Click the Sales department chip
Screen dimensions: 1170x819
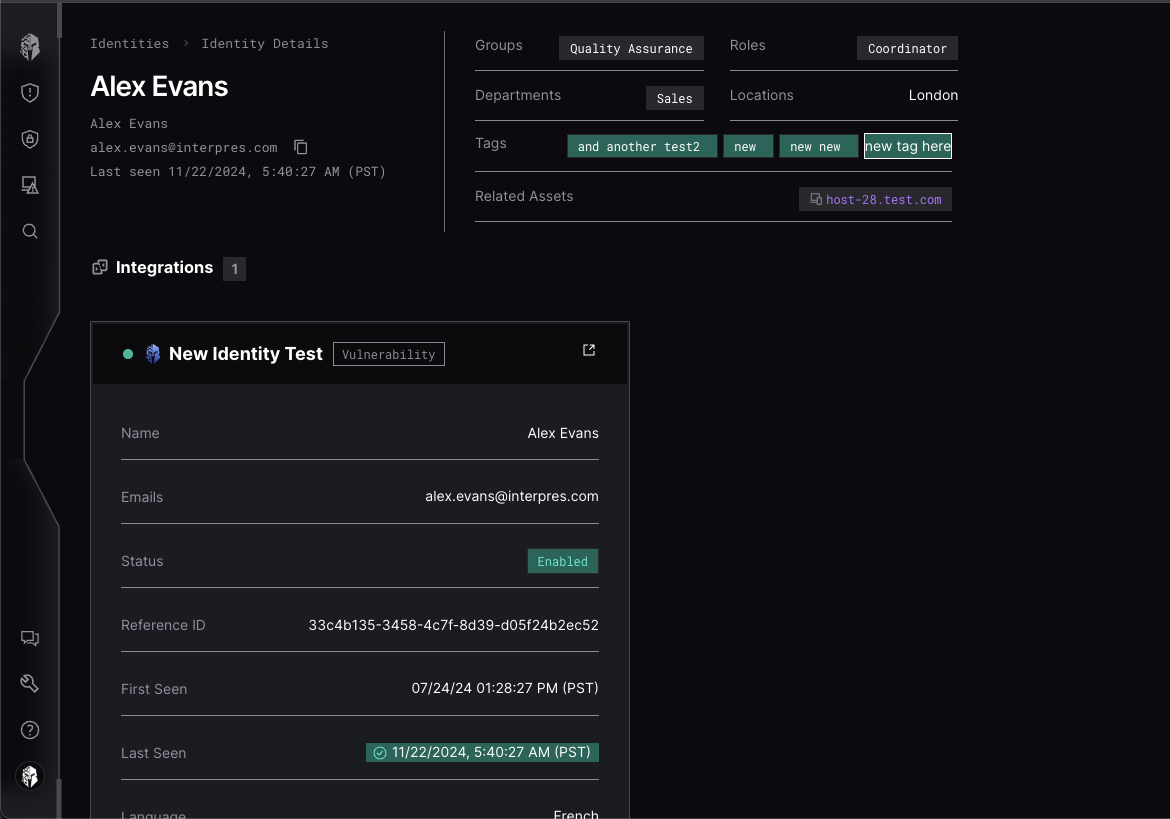coord(674,98)
